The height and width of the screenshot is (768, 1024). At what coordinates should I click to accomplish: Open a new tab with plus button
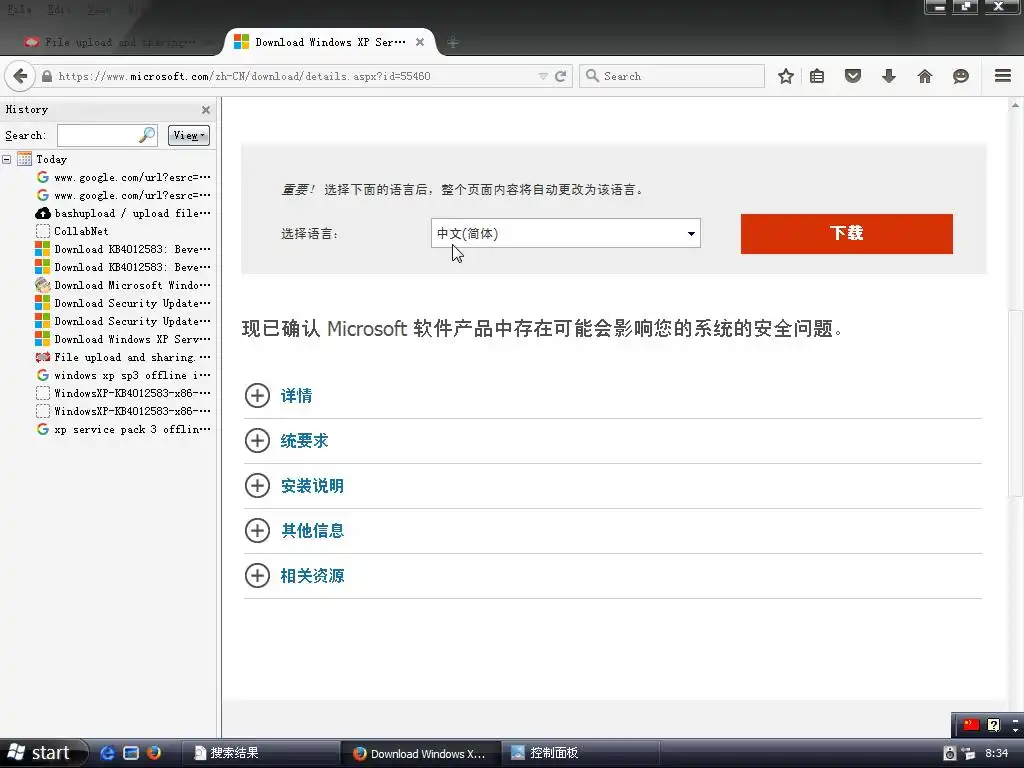tap(453, 42)
